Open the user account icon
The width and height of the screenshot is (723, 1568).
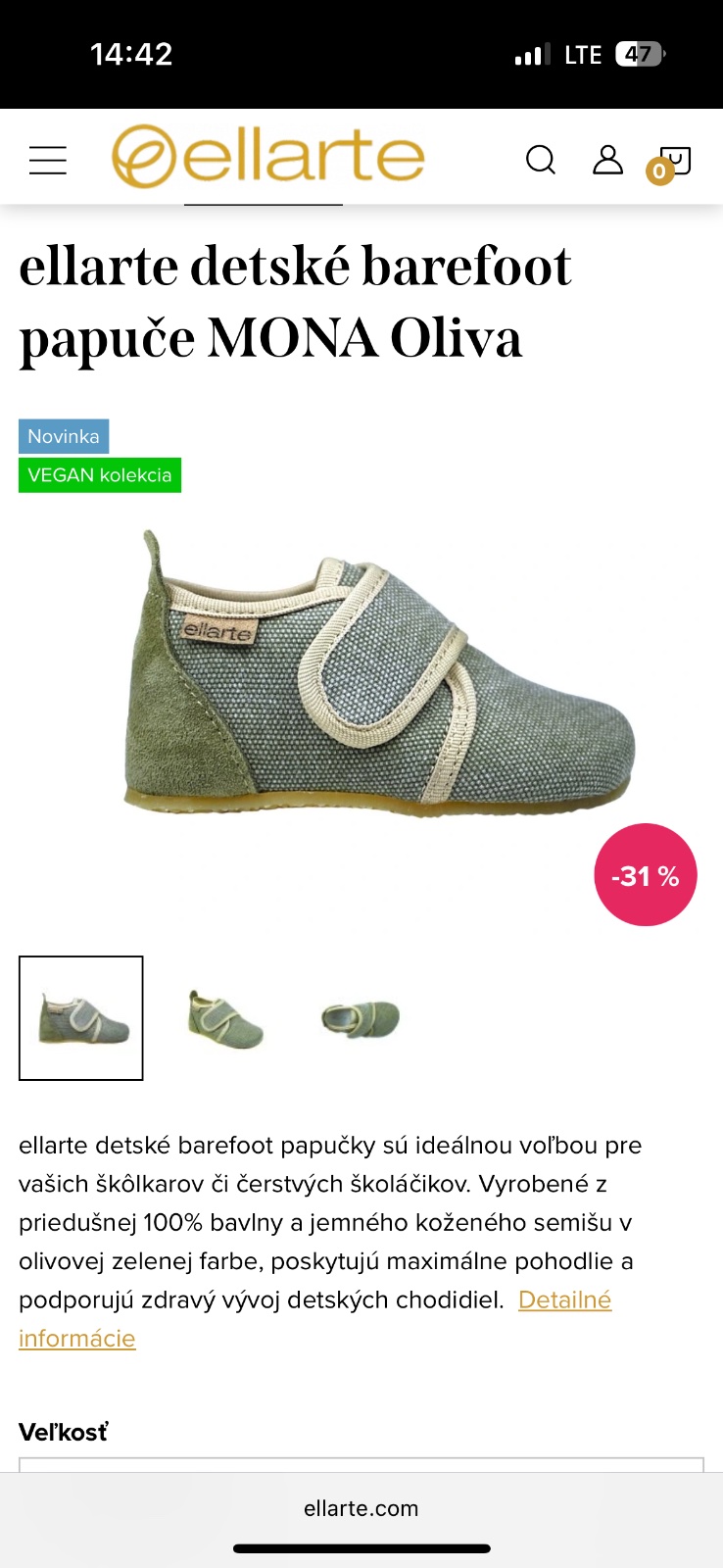click(607, 160)
